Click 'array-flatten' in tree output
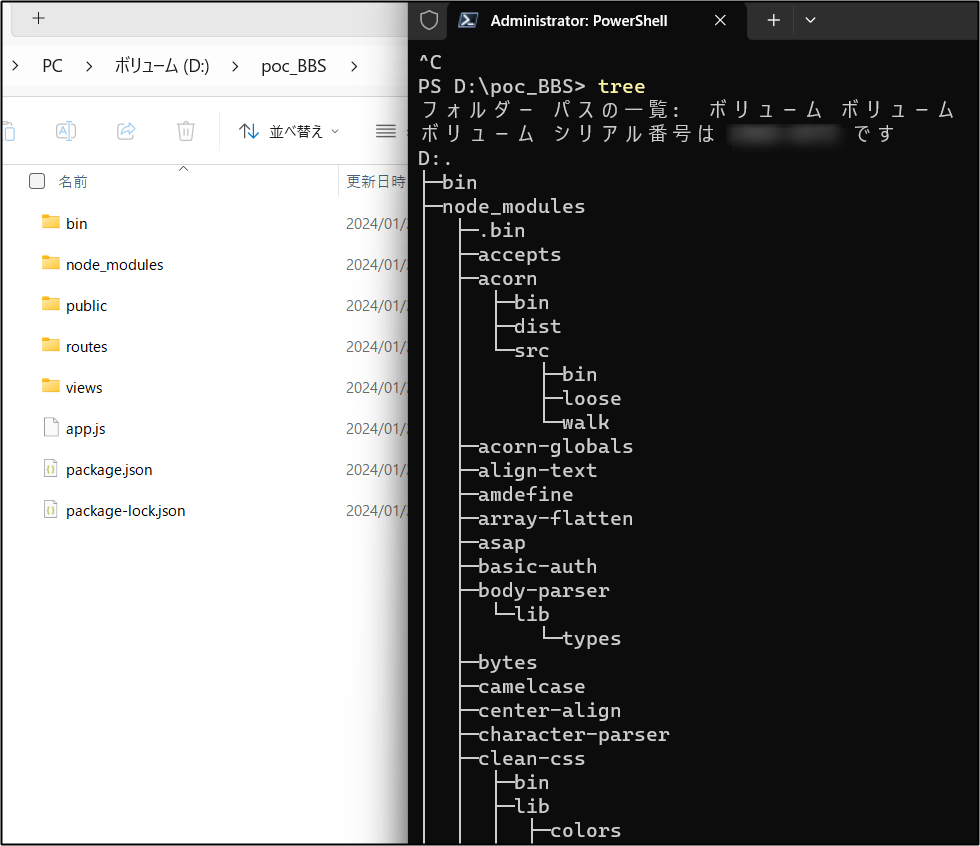The height and width of the screenshot is (846, 980). point(555,518)
